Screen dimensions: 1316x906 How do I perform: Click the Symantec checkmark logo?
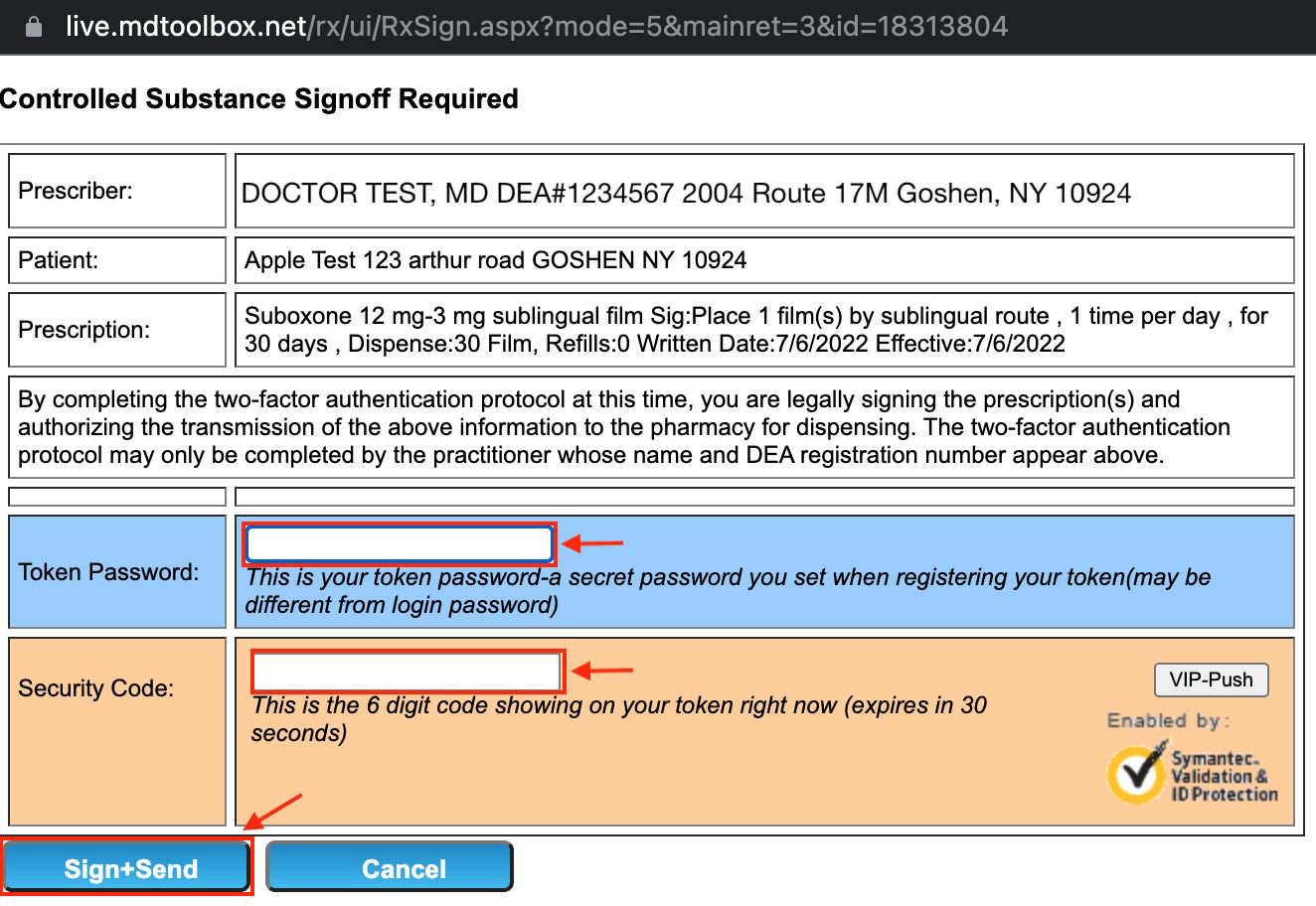click(1137, 771)
